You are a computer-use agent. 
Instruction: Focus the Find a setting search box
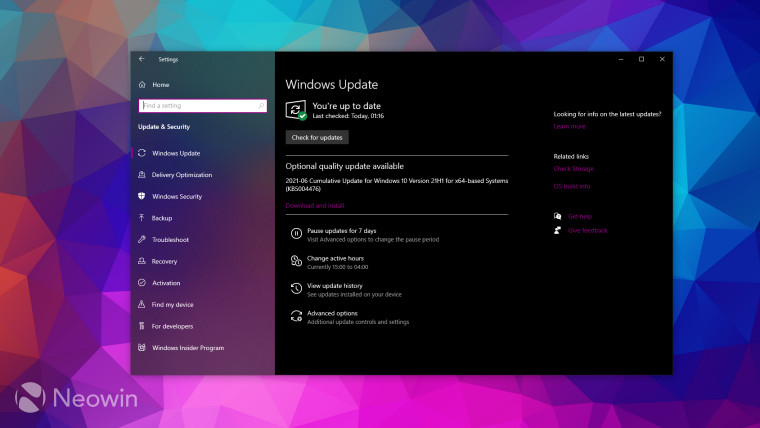[203, 106]
